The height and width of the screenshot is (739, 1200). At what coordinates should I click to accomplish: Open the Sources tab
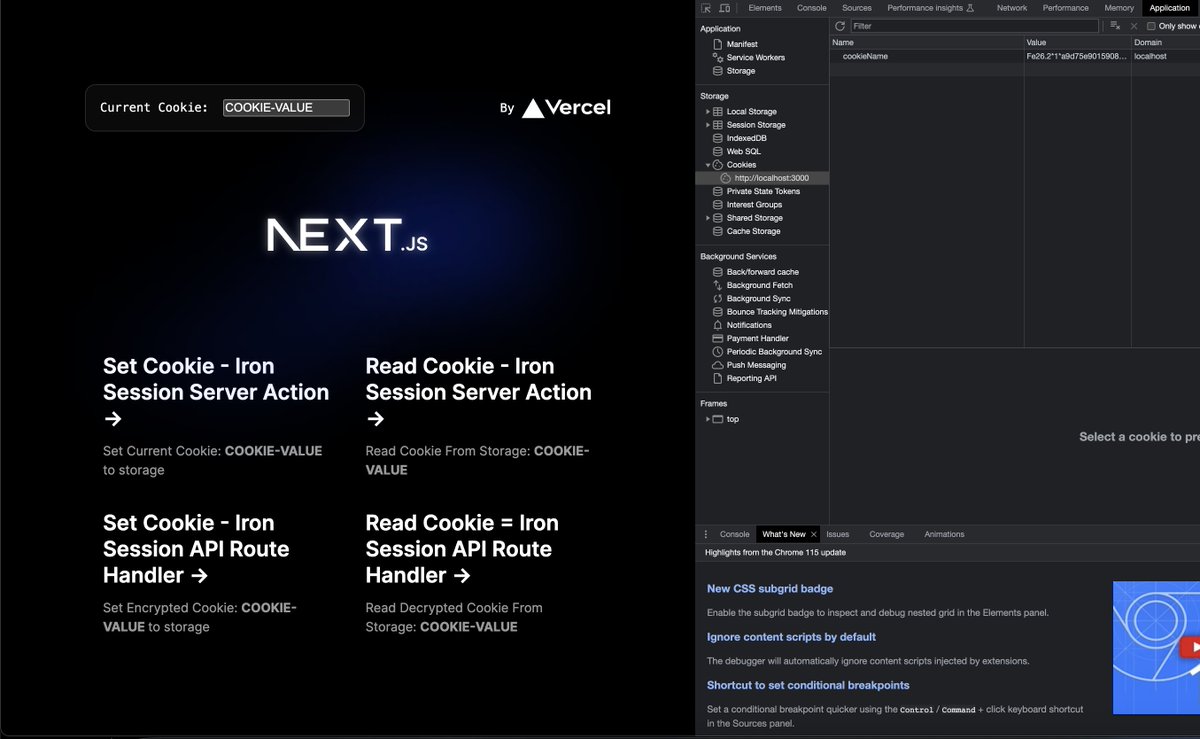(x=857, y=8)
